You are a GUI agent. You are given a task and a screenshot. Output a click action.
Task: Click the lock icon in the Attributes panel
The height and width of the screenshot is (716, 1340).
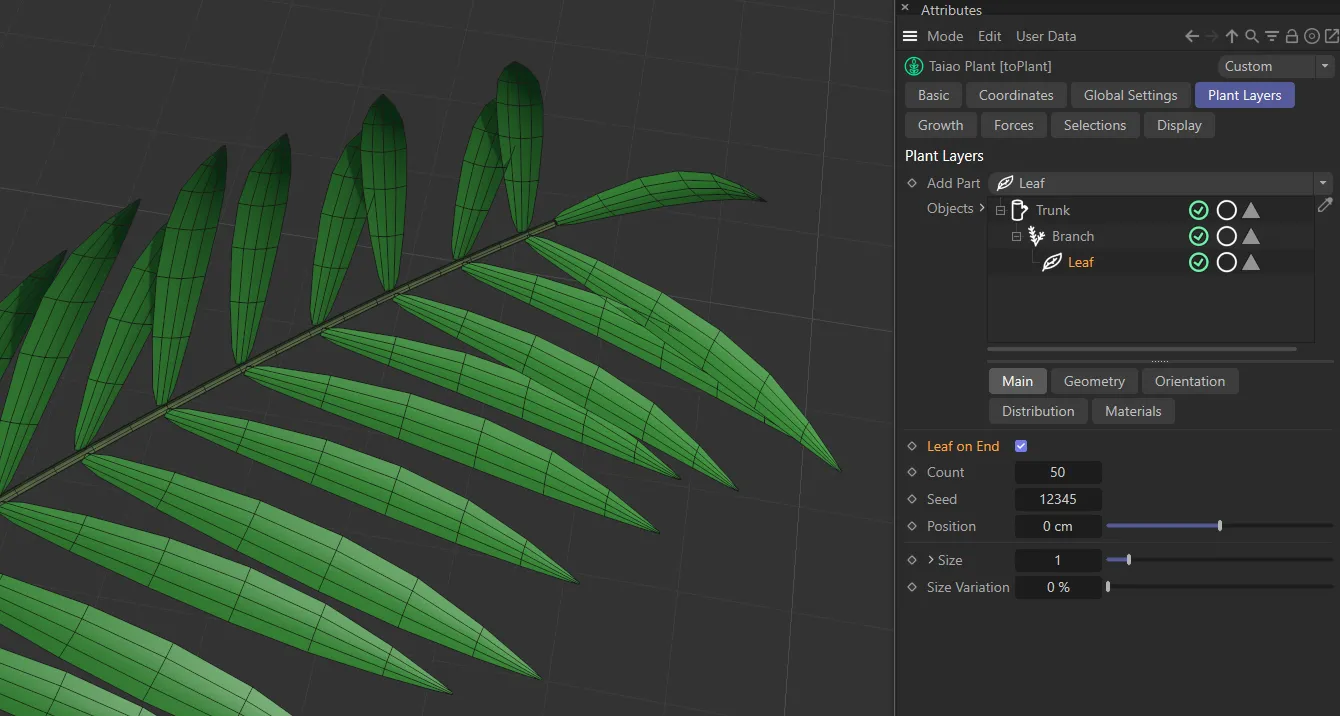[1292, 36]
